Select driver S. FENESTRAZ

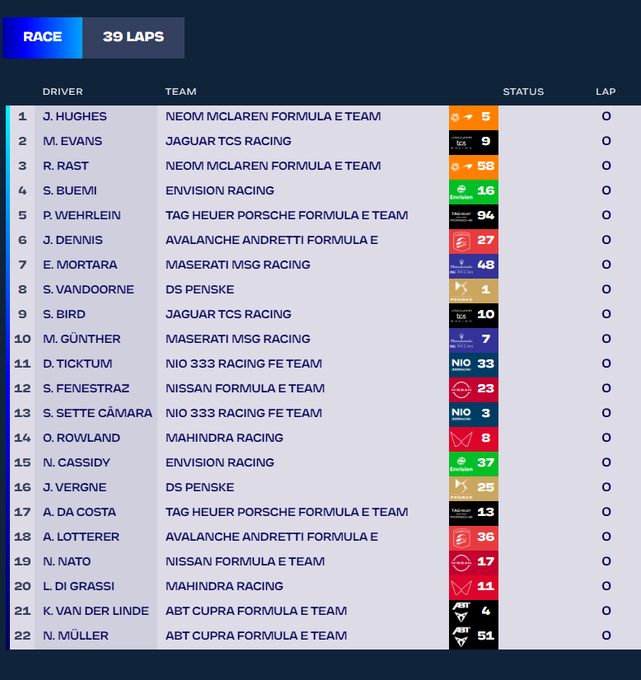click(x=86, y=388)
